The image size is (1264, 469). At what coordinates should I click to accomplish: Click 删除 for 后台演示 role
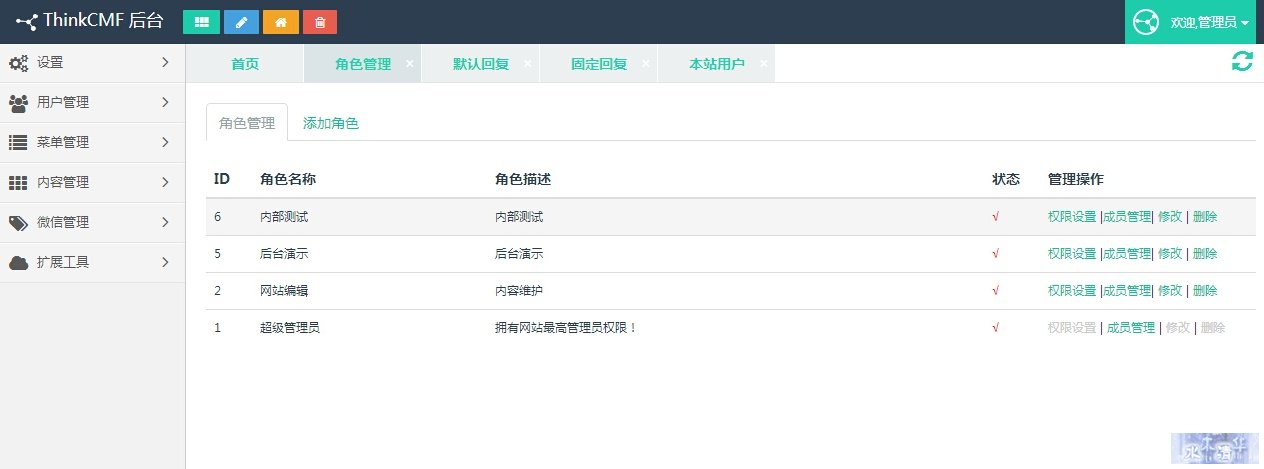point(1205,253)
